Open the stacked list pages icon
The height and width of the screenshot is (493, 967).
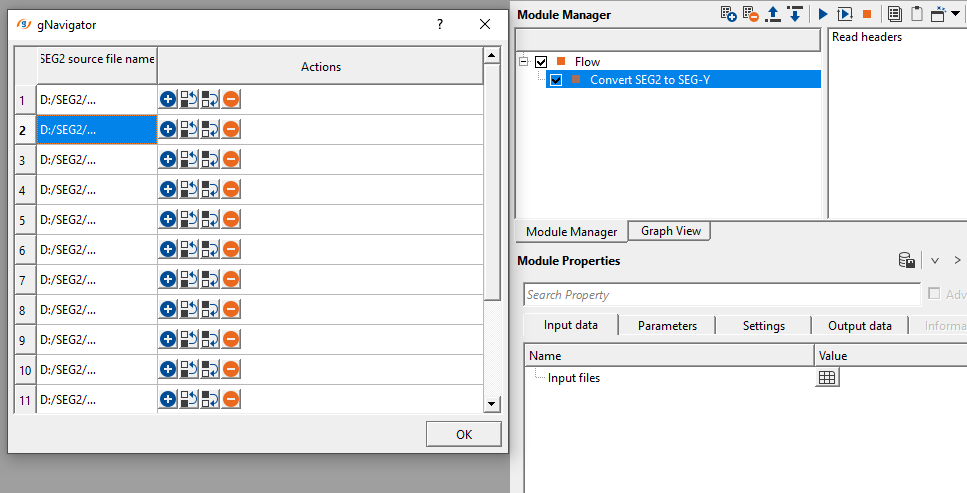[x=895, y=14]
